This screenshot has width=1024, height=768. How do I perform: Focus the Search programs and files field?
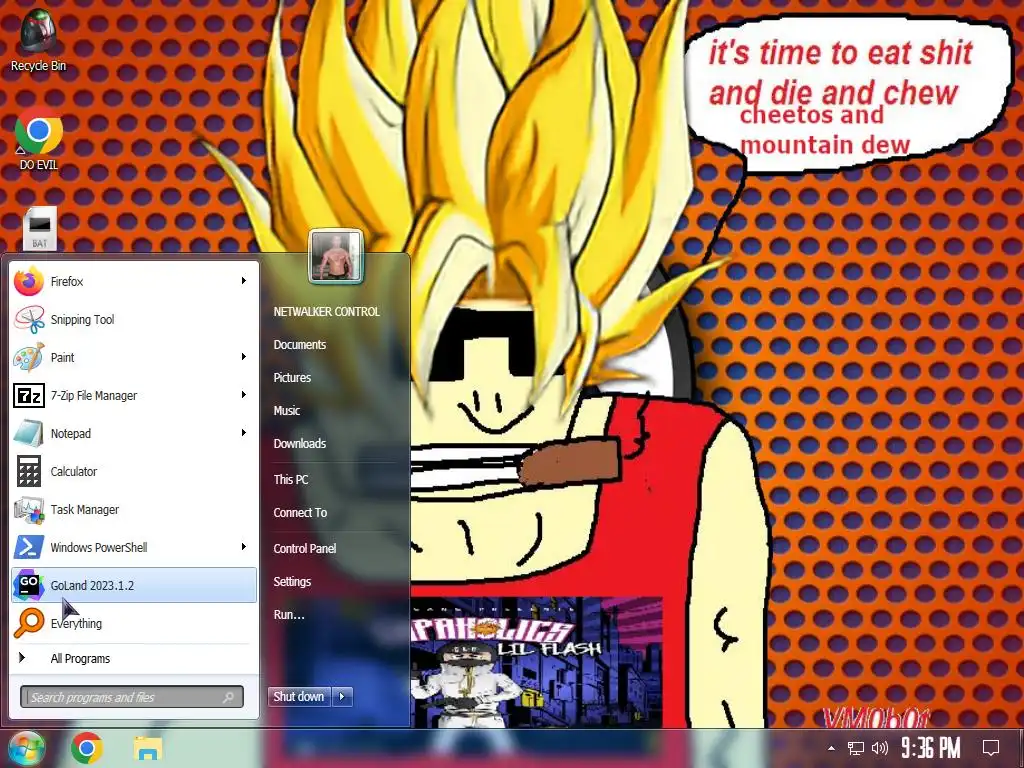[x=132, y=697]
